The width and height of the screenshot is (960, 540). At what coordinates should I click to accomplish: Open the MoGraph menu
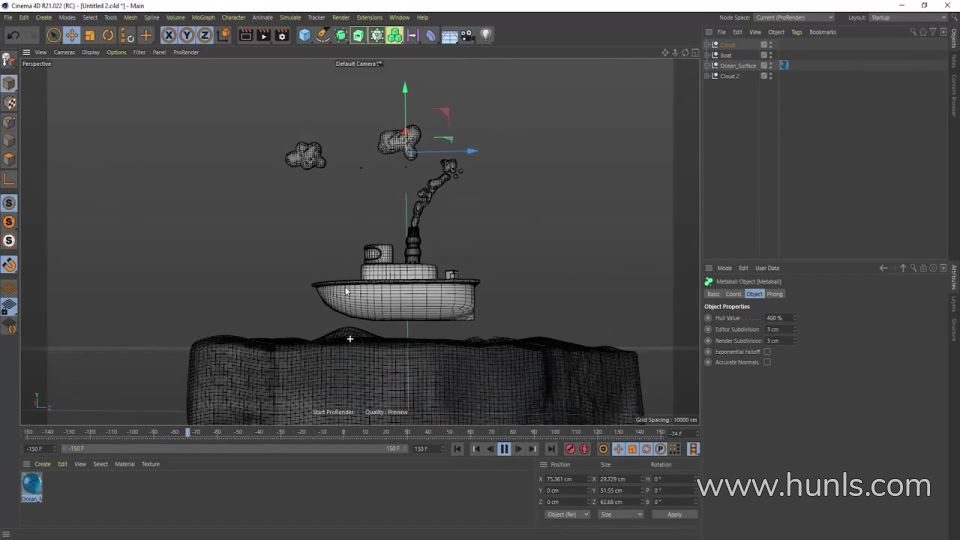tap(203, 17)
